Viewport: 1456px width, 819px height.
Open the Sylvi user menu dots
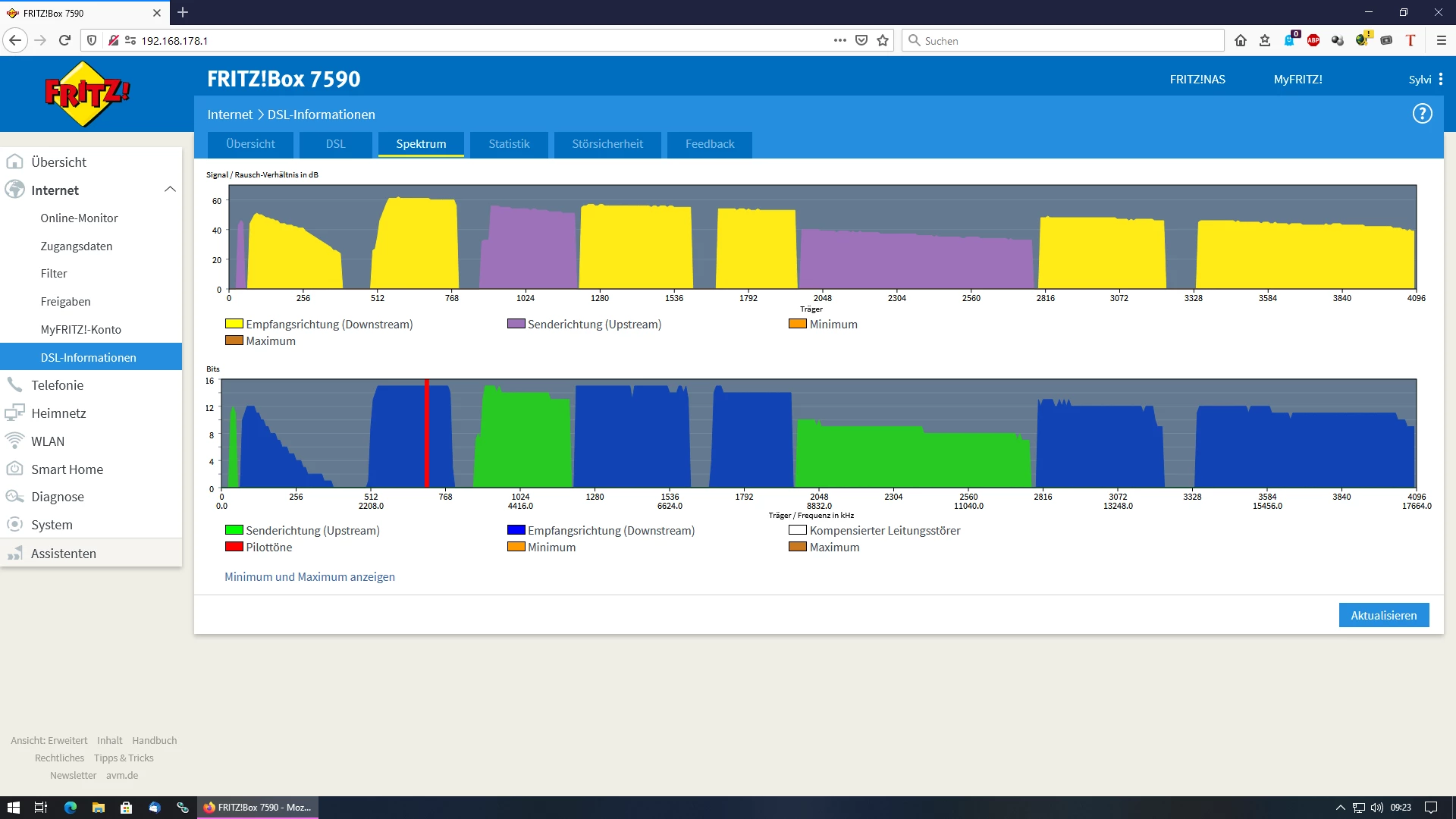click(1440, 79)
